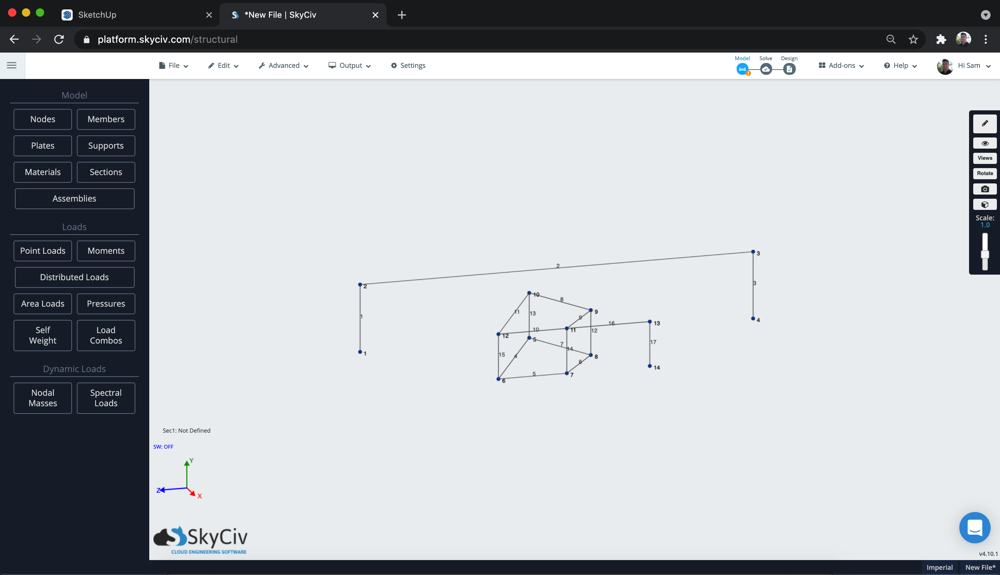
Task: Click Imperial units in status bar
Action: [x=939, y=567]
